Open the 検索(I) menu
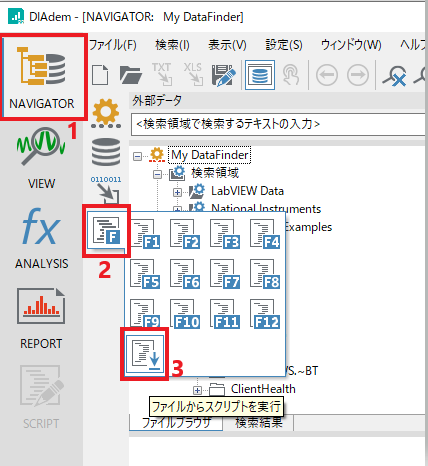This screenshot has height=466, width=428. click(172, 45)
